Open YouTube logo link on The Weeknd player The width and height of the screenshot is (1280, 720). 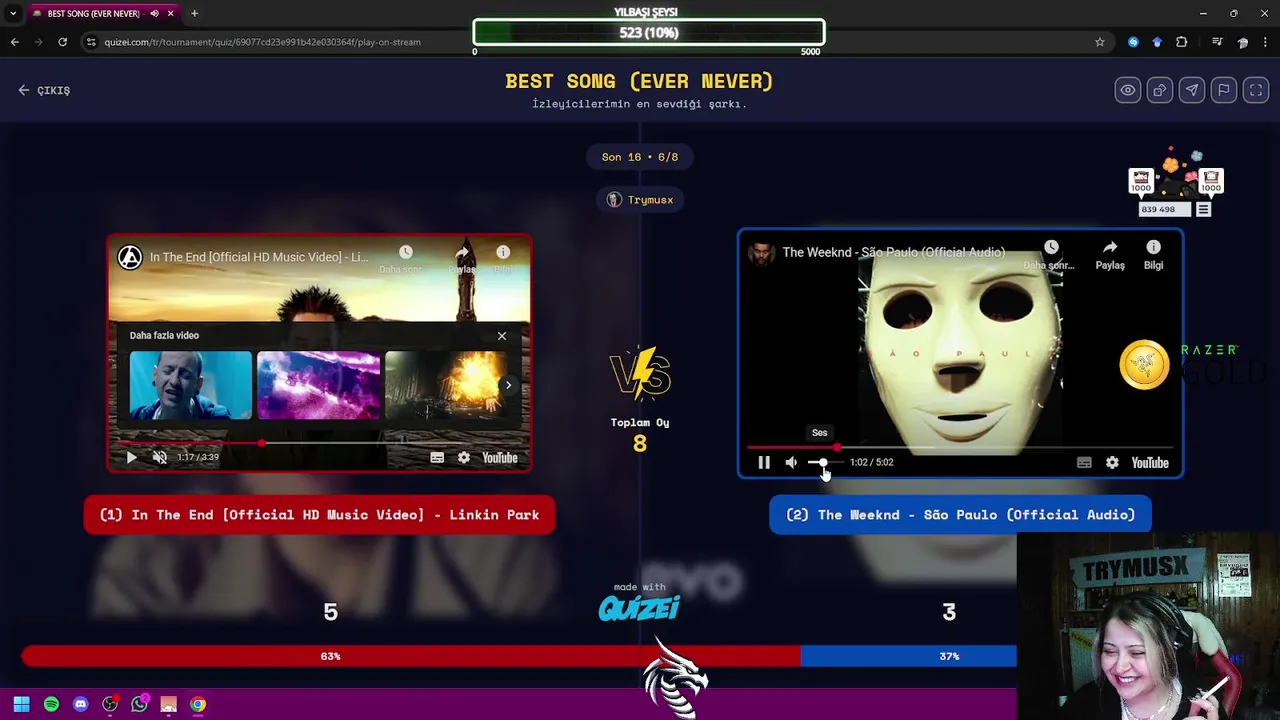[1150, 463]
